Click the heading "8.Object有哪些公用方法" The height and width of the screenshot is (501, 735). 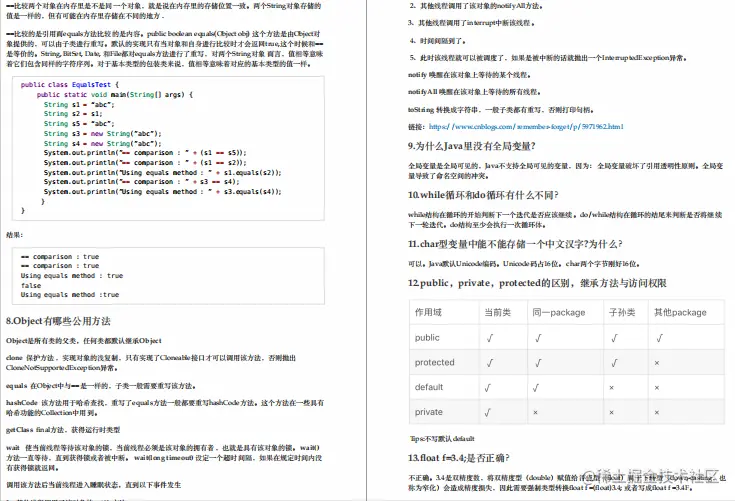click(x=58, y=321)
